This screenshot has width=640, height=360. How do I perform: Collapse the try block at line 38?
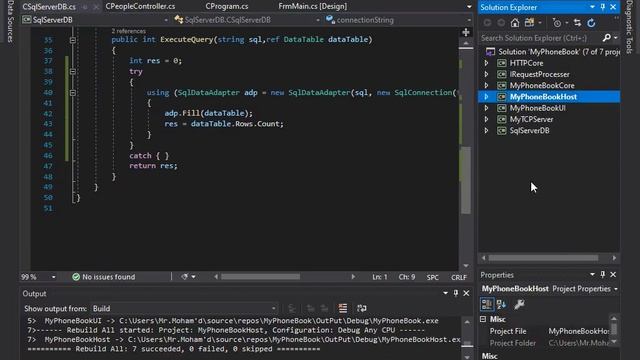pos(73,71)
